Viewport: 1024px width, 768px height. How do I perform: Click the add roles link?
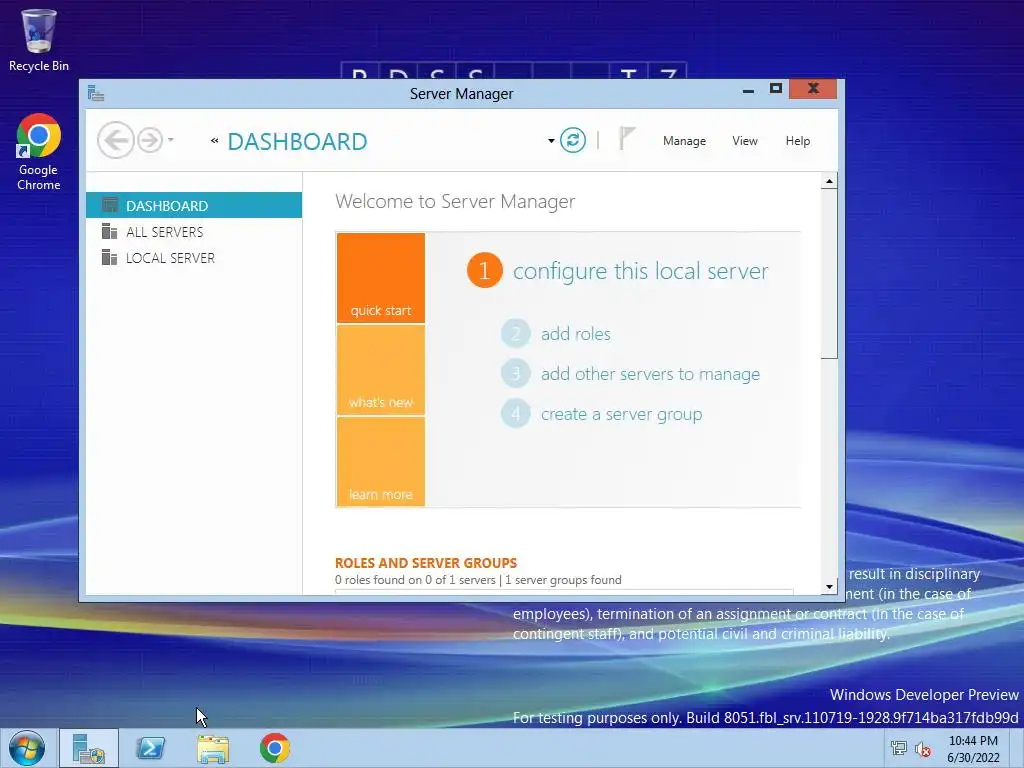click(575, 334)
